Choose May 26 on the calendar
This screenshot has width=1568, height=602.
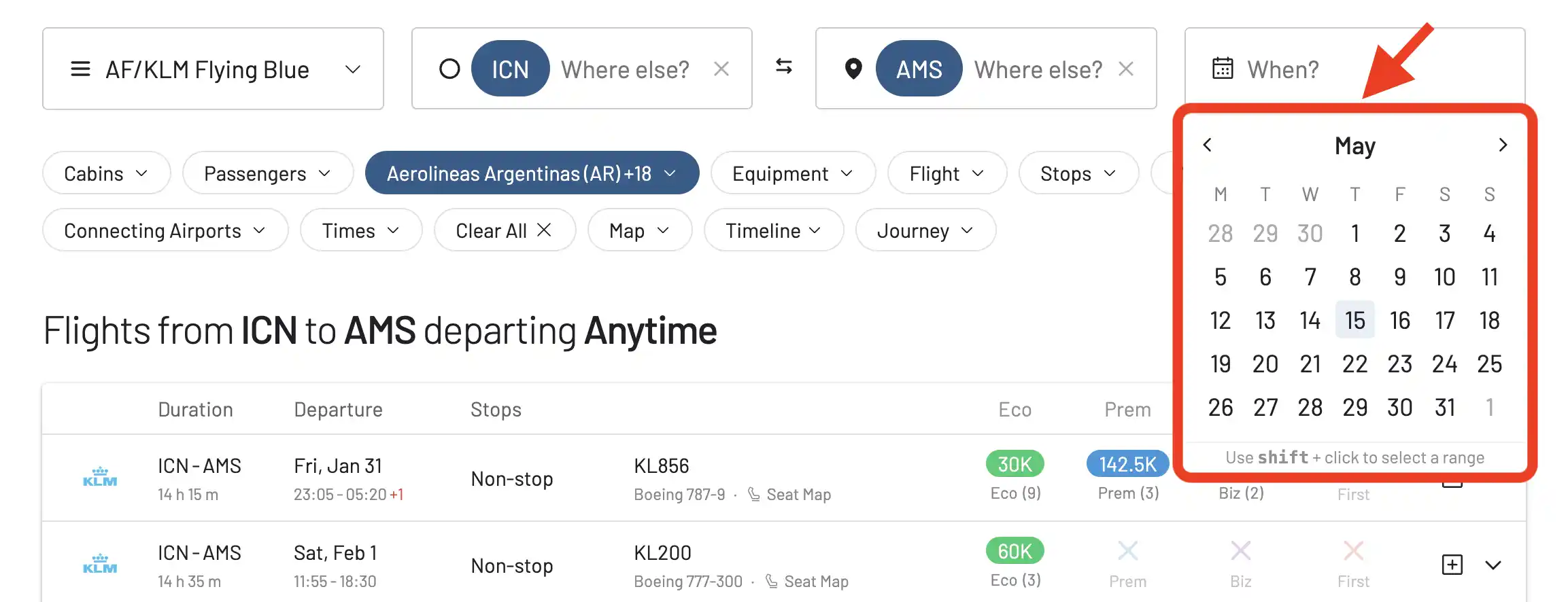1220,407
